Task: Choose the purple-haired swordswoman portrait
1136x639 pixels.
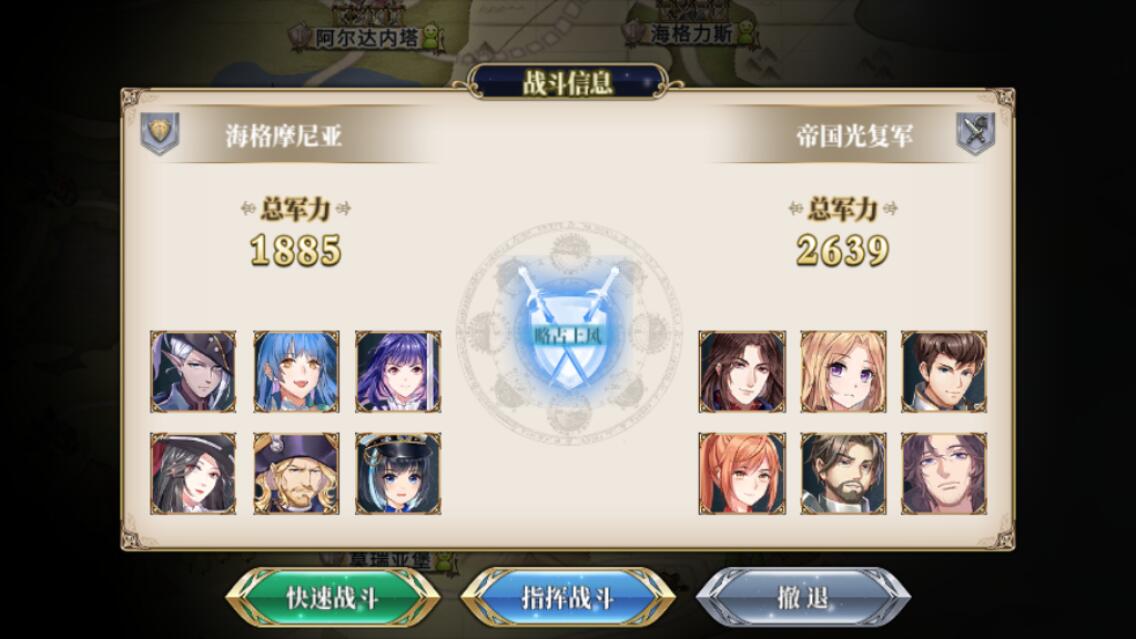Action: coord(398,372)
